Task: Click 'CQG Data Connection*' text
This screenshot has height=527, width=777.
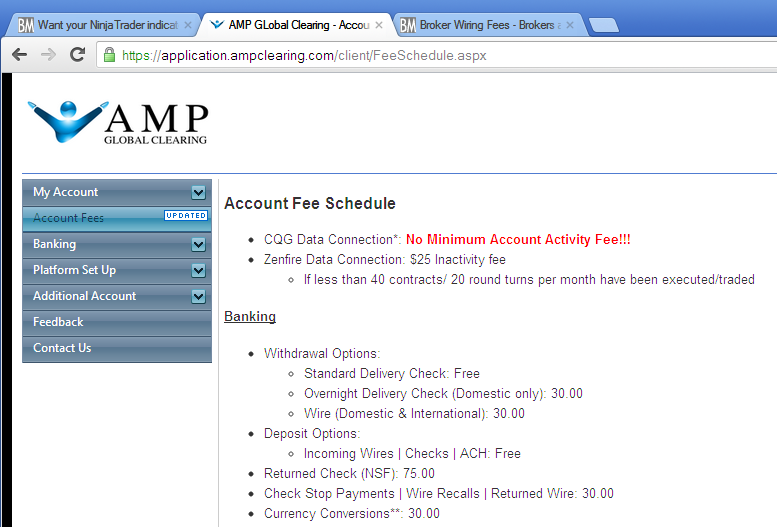Action: 333,239
